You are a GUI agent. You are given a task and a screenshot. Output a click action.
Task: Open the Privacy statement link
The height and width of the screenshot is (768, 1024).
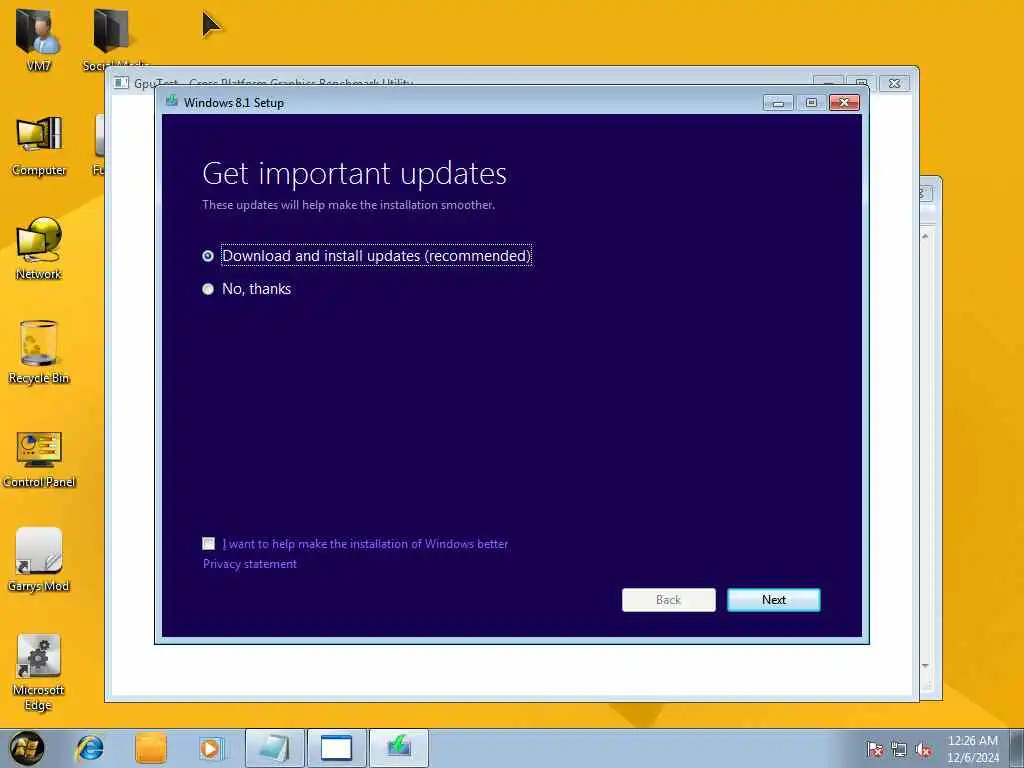pos(249,564)
